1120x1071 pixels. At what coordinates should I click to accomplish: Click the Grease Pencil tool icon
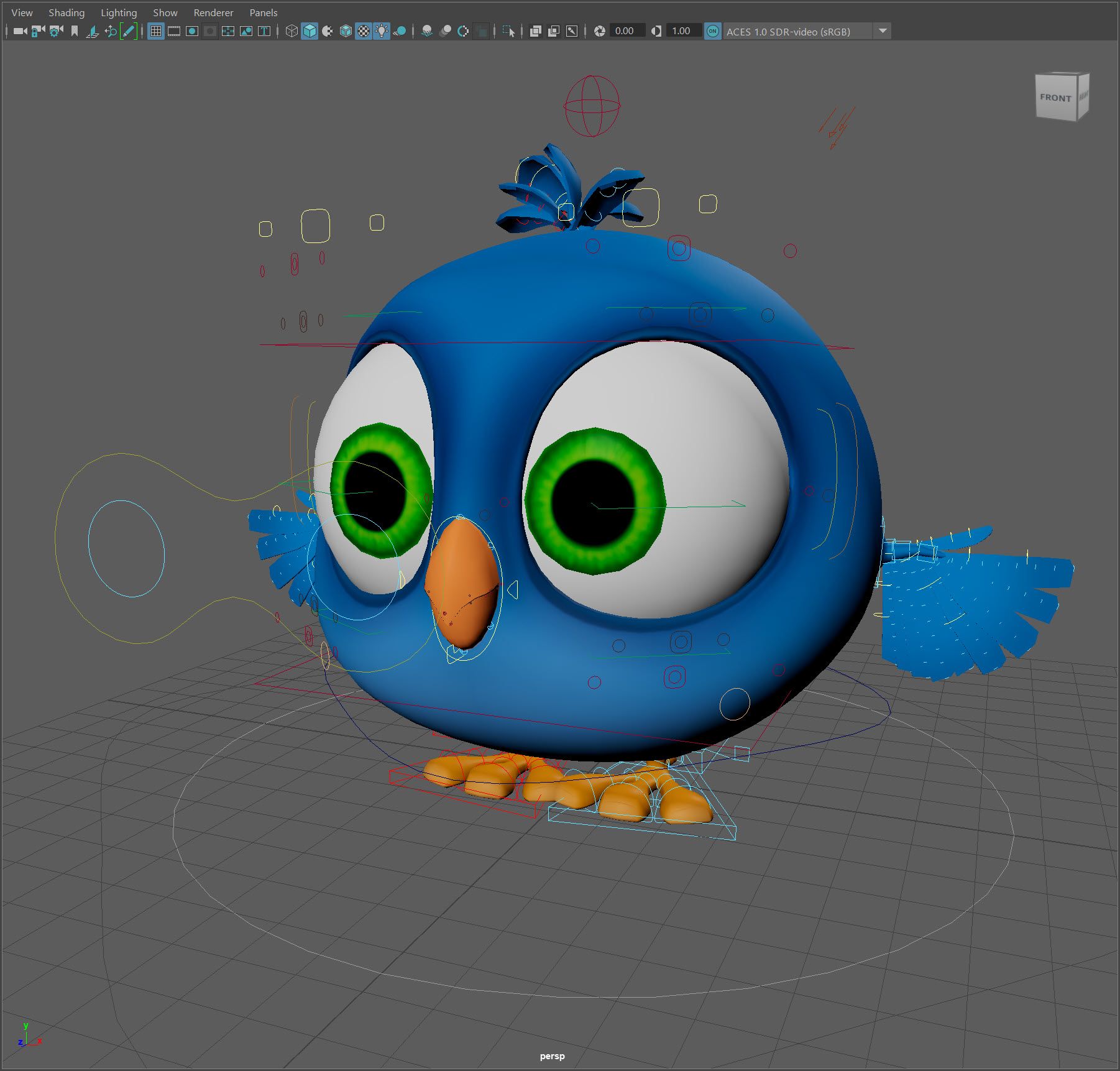[x=129, y=31]
